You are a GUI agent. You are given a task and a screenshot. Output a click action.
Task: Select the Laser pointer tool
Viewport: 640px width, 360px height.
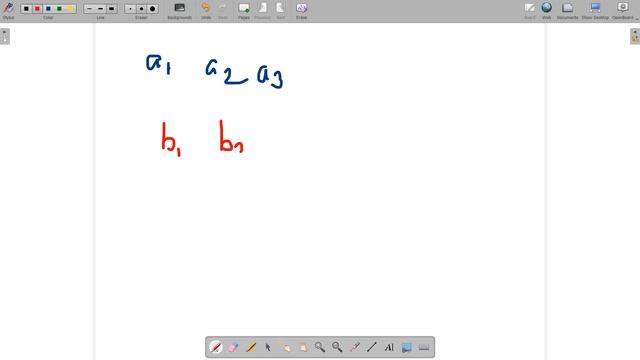[354, 347]
